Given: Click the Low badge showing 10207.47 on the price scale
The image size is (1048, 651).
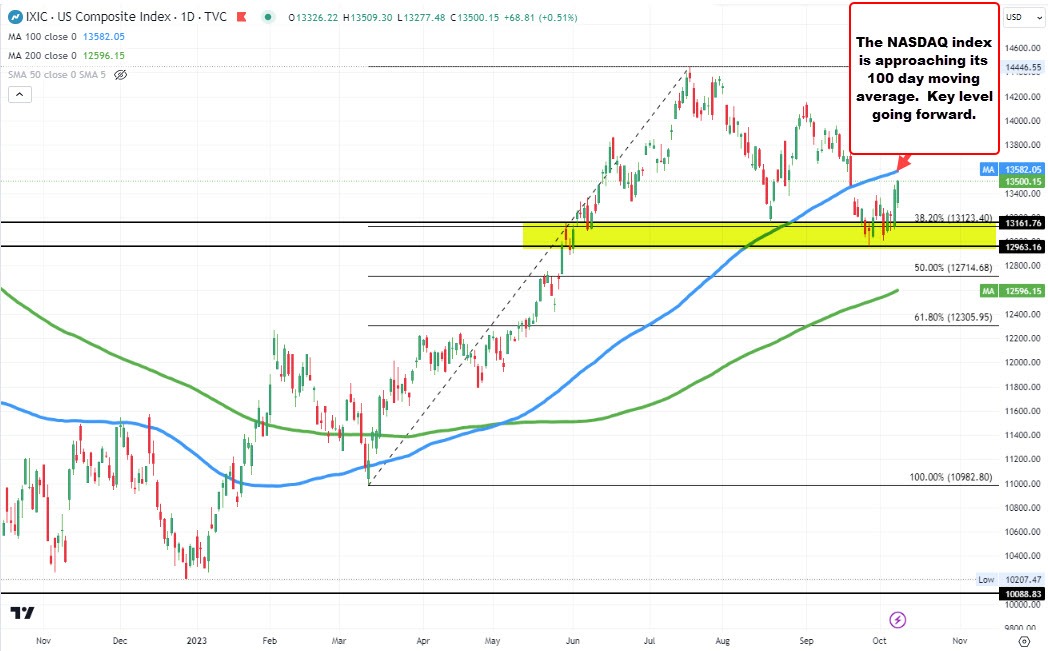Looking at the screenshot, I should tap(986, 579).
